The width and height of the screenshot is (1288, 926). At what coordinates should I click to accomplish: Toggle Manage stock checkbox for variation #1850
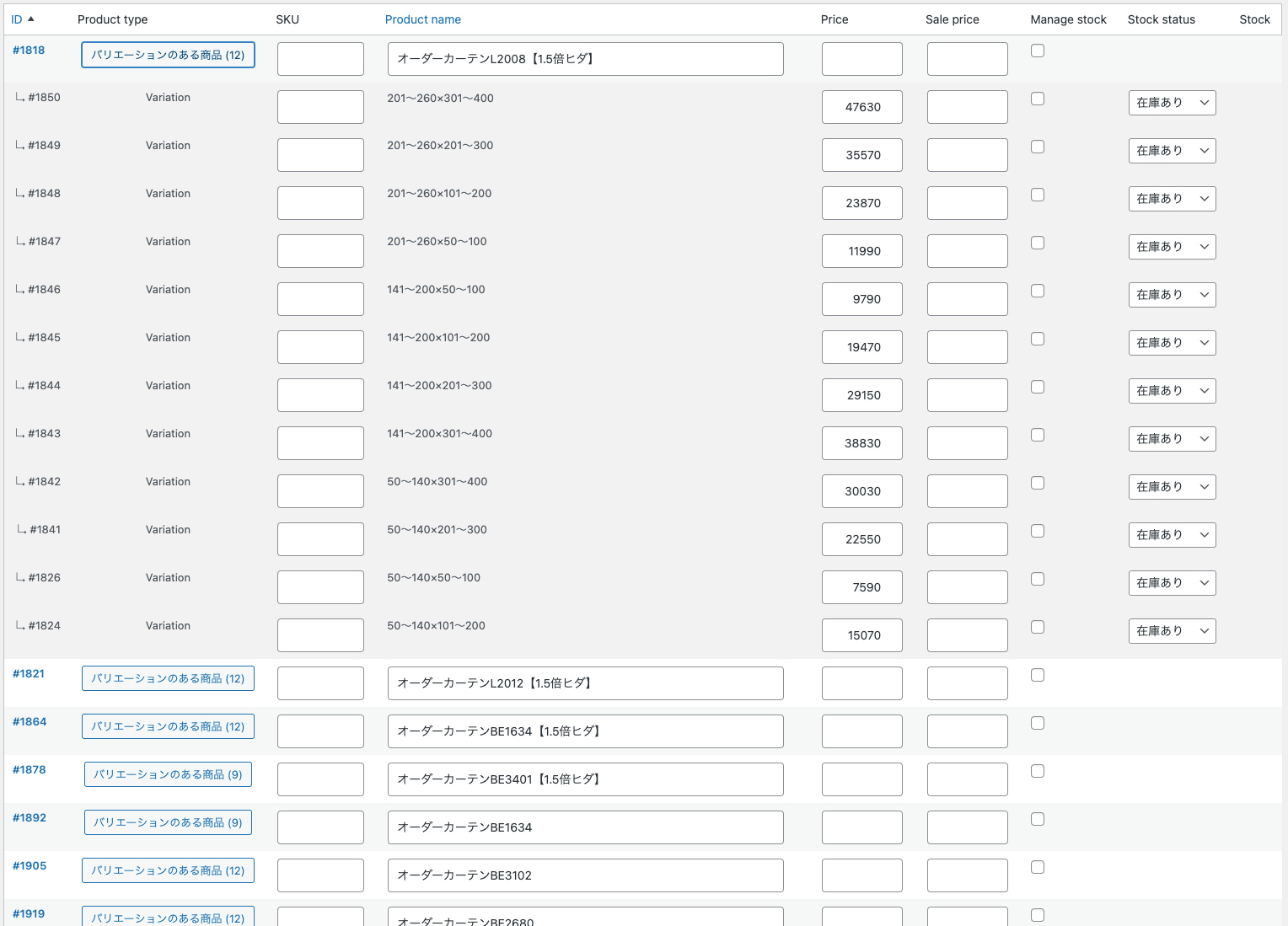click(1038, 99)
